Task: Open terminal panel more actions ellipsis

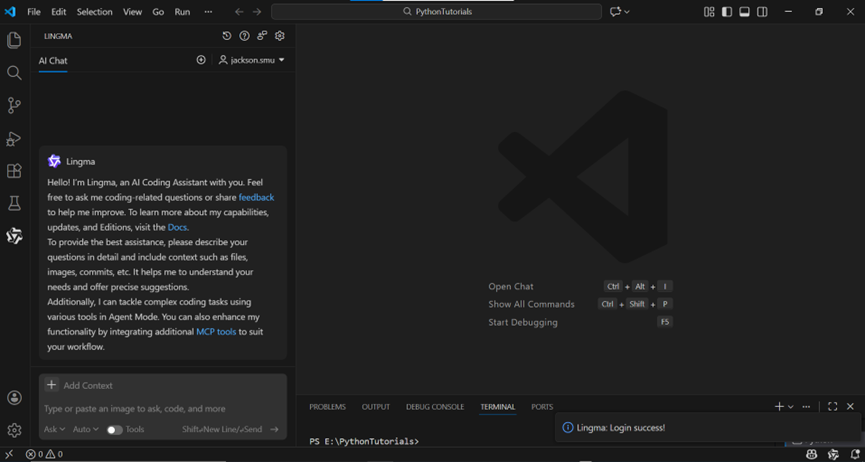Action: (806, 407)
